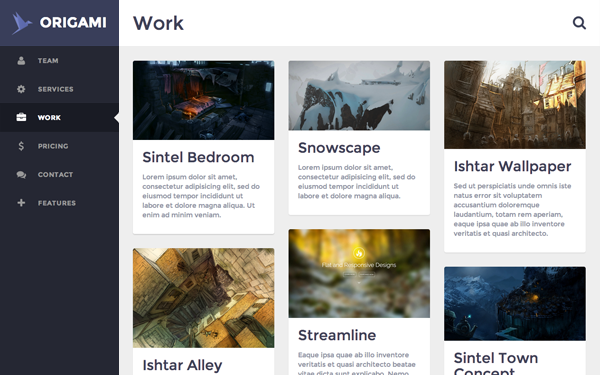Screen dimensions: 600x375
Task: Click the Services gear icon
Action: (21, 89)
